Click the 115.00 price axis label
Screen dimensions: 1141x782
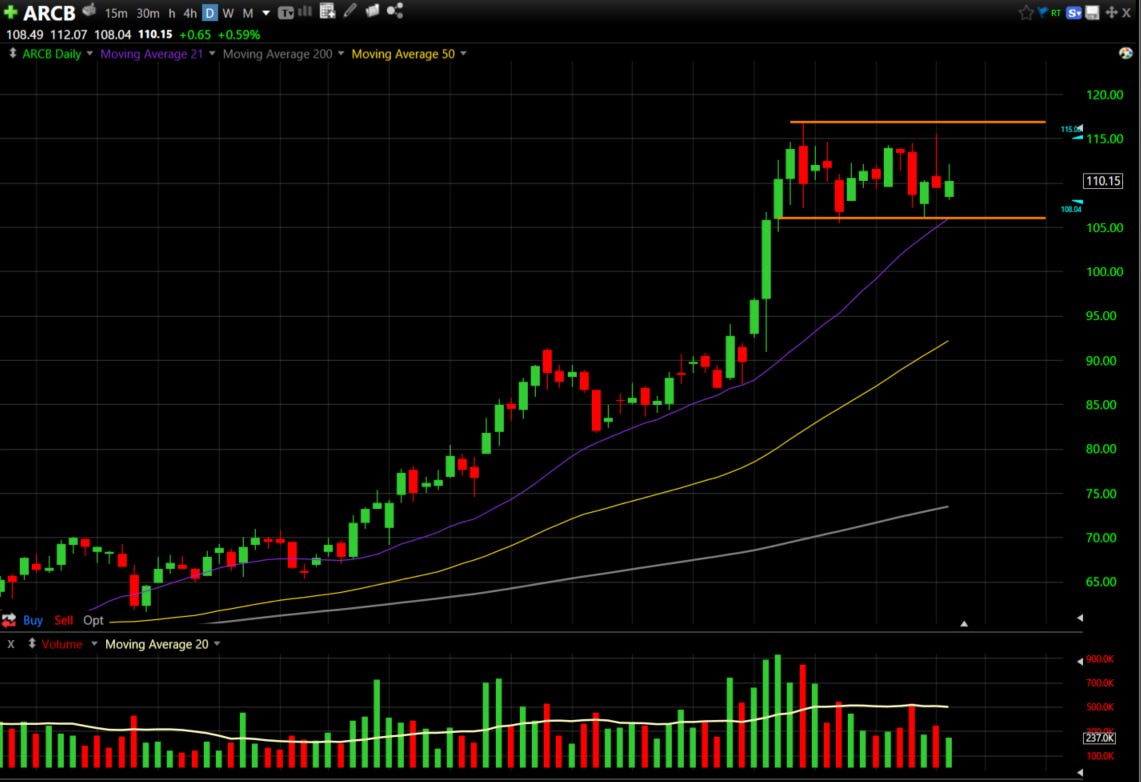pos(1105,139)
